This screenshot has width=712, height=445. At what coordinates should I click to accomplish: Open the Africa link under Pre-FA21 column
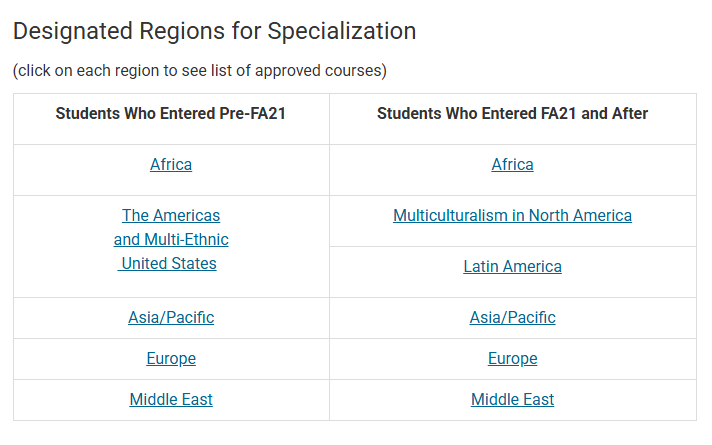[x=171, y=165]
